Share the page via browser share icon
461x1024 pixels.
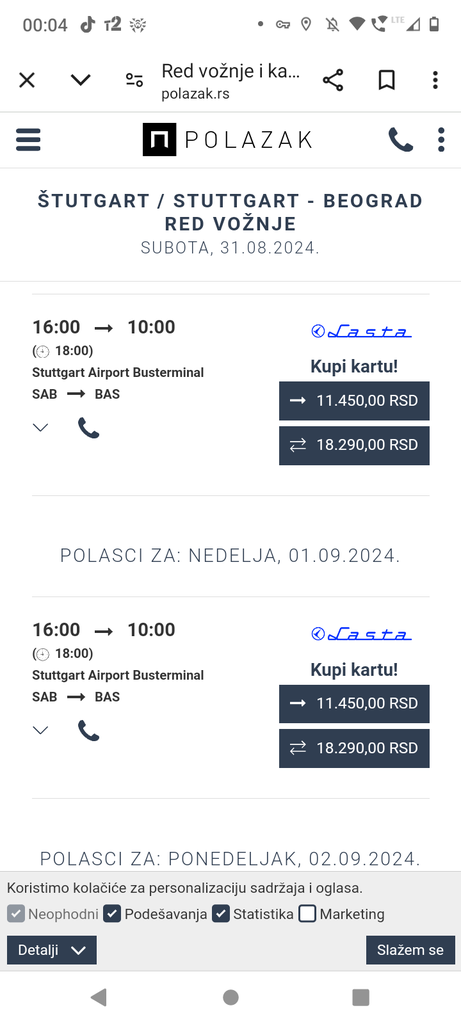[x=333, y=80]
